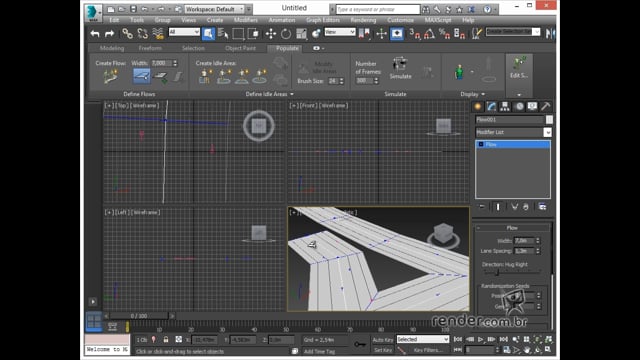
Task: Open the Selected key filter dropdown
Action: (x=422, y=340)
